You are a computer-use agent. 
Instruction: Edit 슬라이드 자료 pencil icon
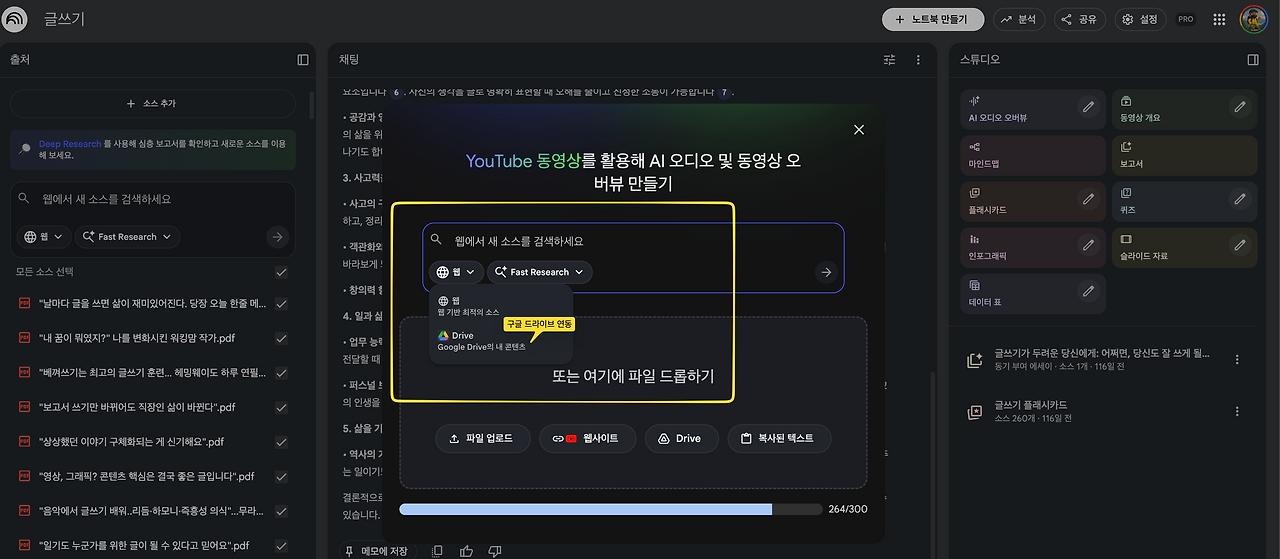coord(1240,245)
